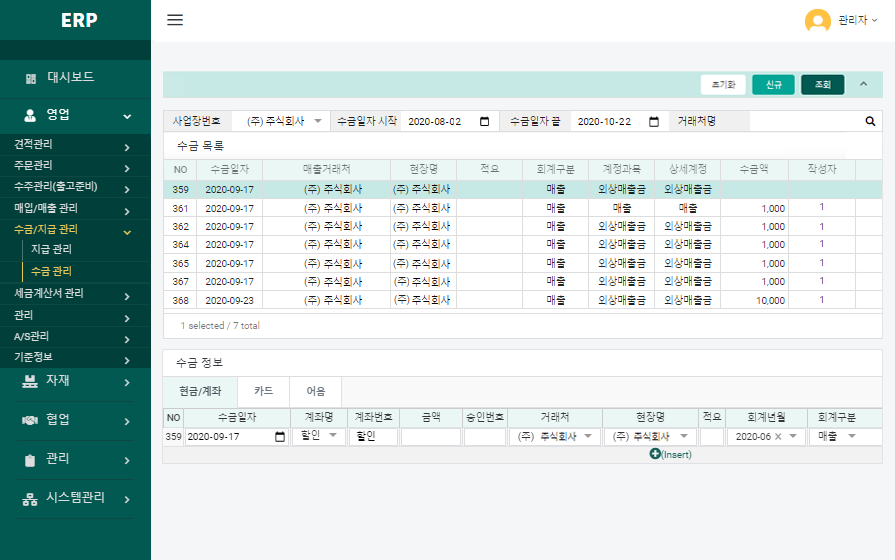Click the 신규 new button
The width and height of the screenshot is (895, 560).
[773, 84]
